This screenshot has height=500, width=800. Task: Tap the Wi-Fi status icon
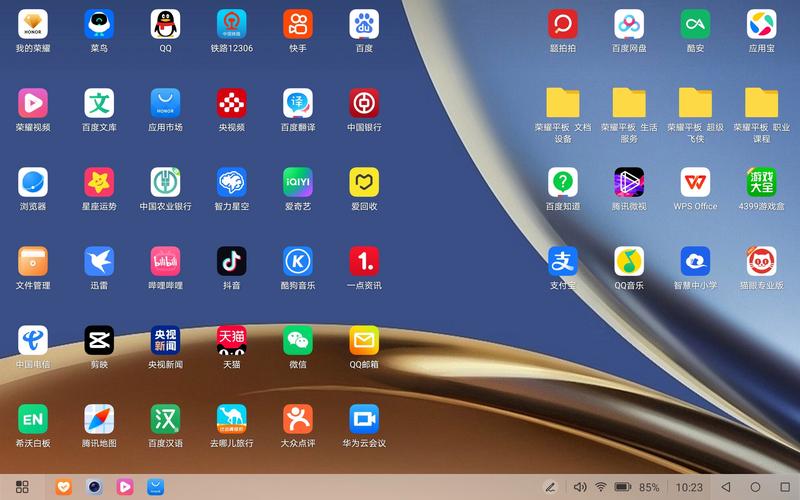(x=601, y=487)
